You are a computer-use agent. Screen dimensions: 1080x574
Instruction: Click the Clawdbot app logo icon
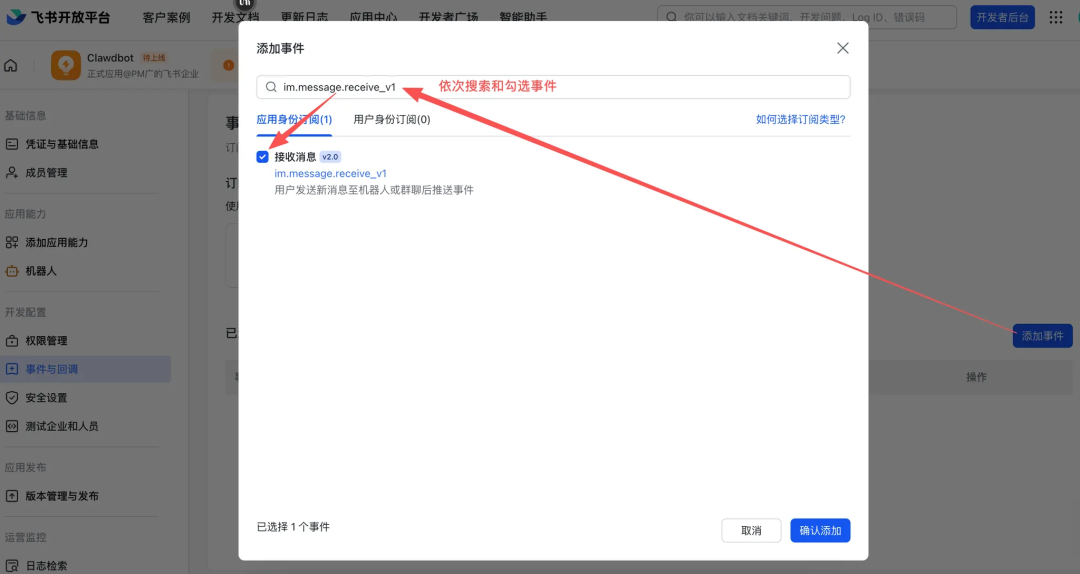tap(66, 66)
